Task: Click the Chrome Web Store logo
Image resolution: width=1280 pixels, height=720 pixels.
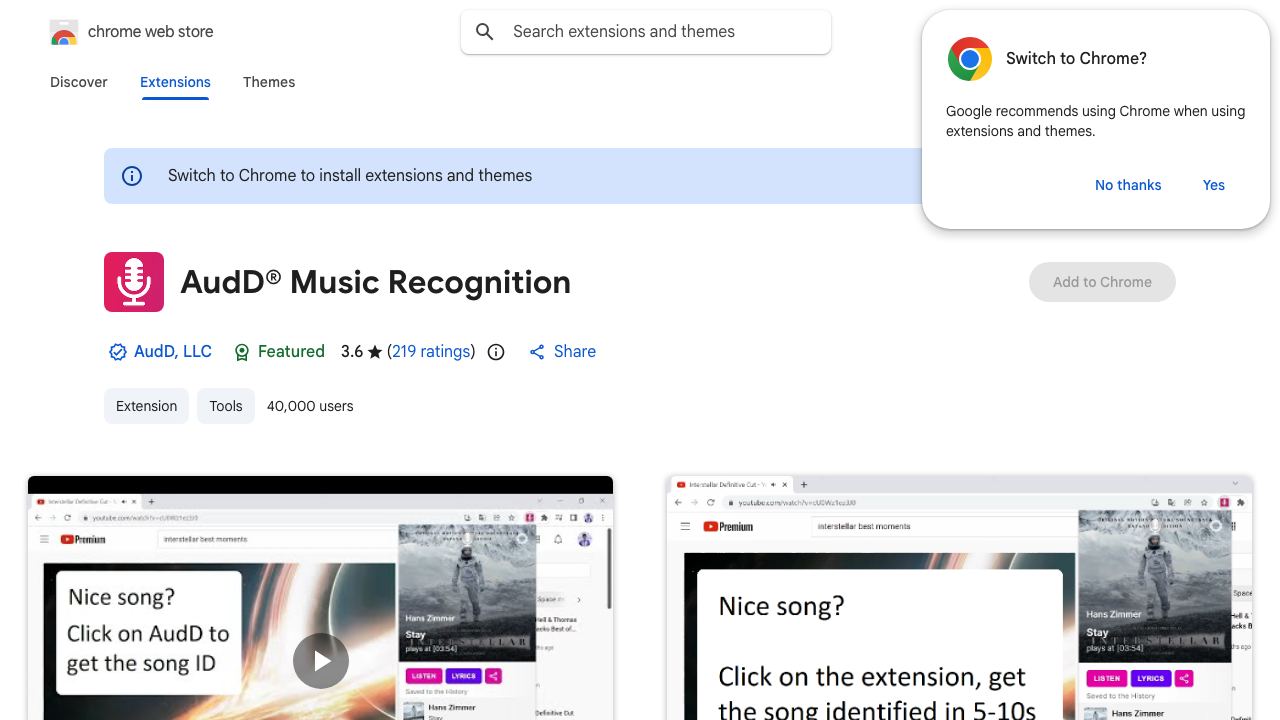Action: 64,32
